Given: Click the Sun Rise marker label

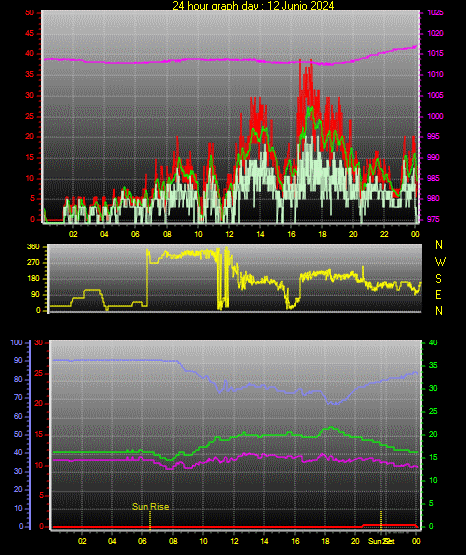Looking at the screenshot, I should click(x=150, y=507).
